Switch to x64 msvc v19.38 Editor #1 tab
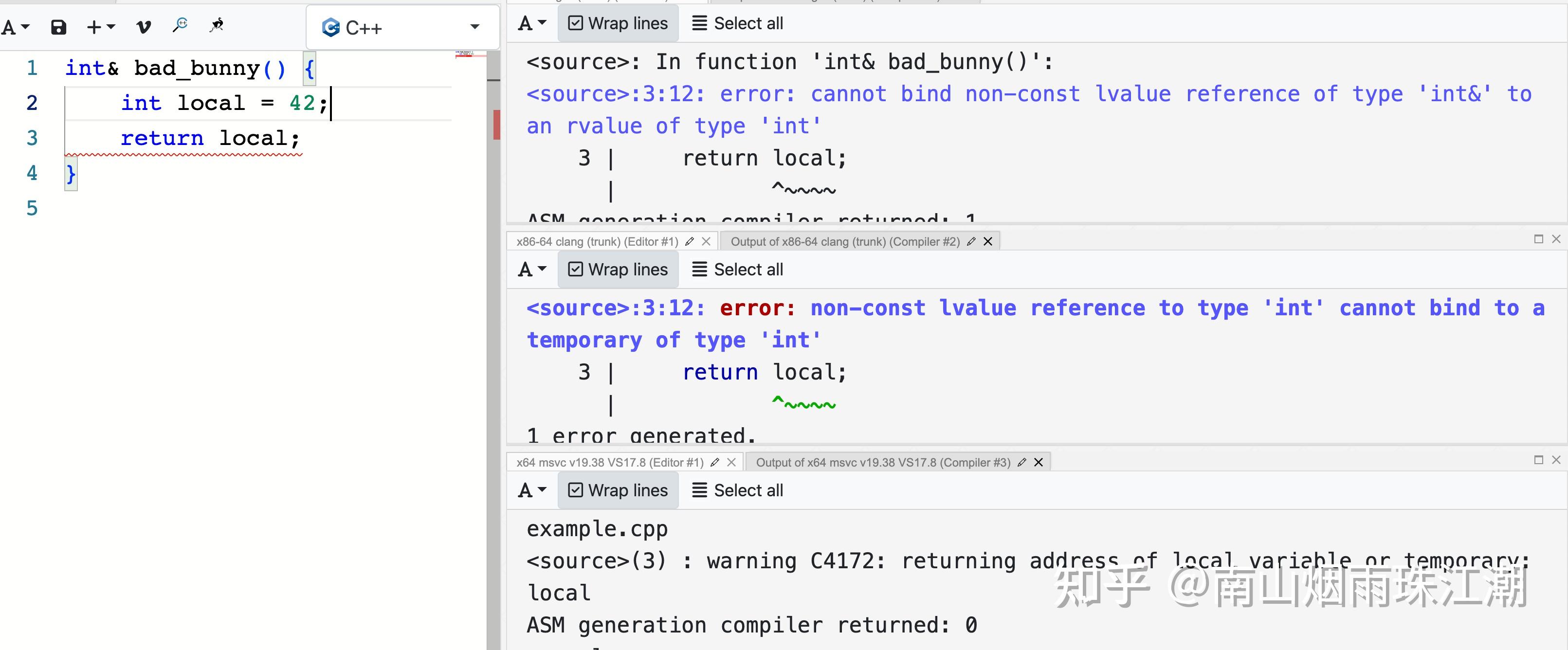 point(610,463)
